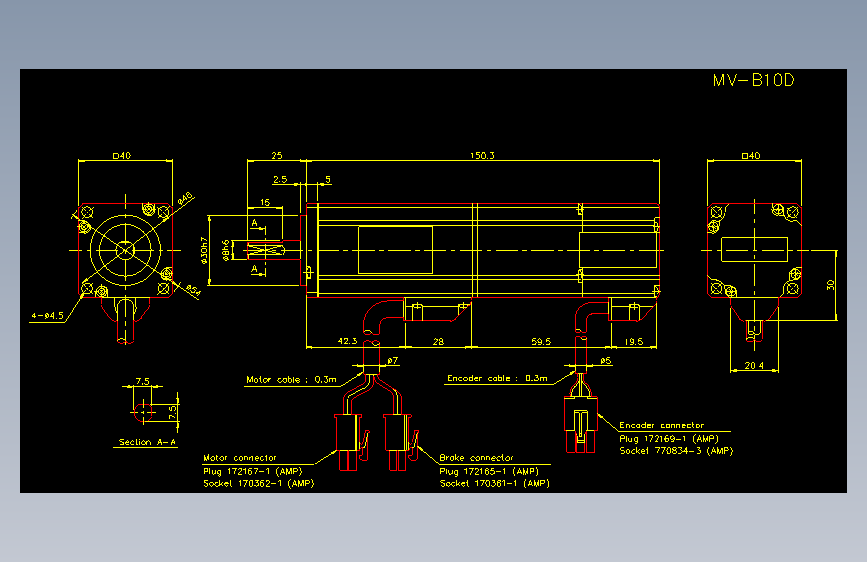Select the 15 key length dimension

pyautogui.click(x=265, y=202)
